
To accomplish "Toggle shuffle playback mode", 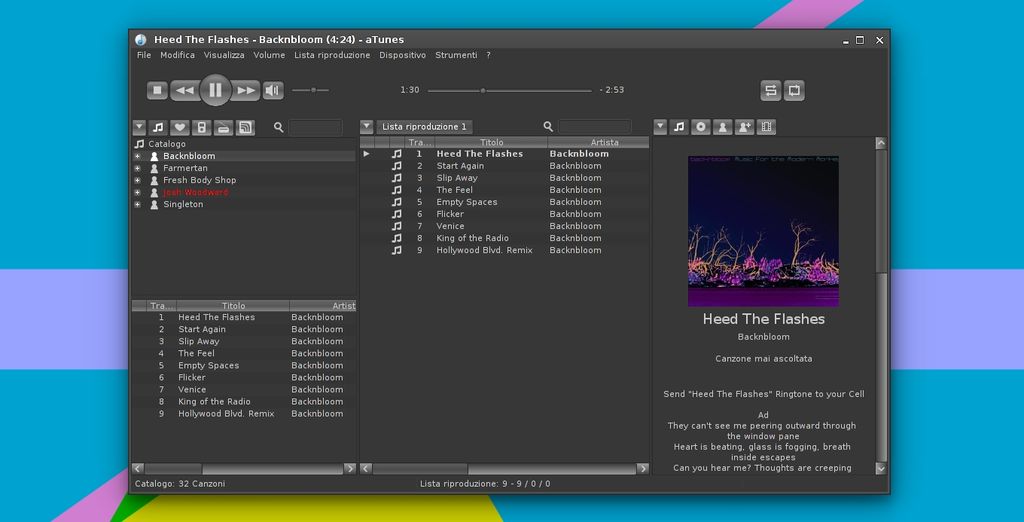I will point(770,90).
